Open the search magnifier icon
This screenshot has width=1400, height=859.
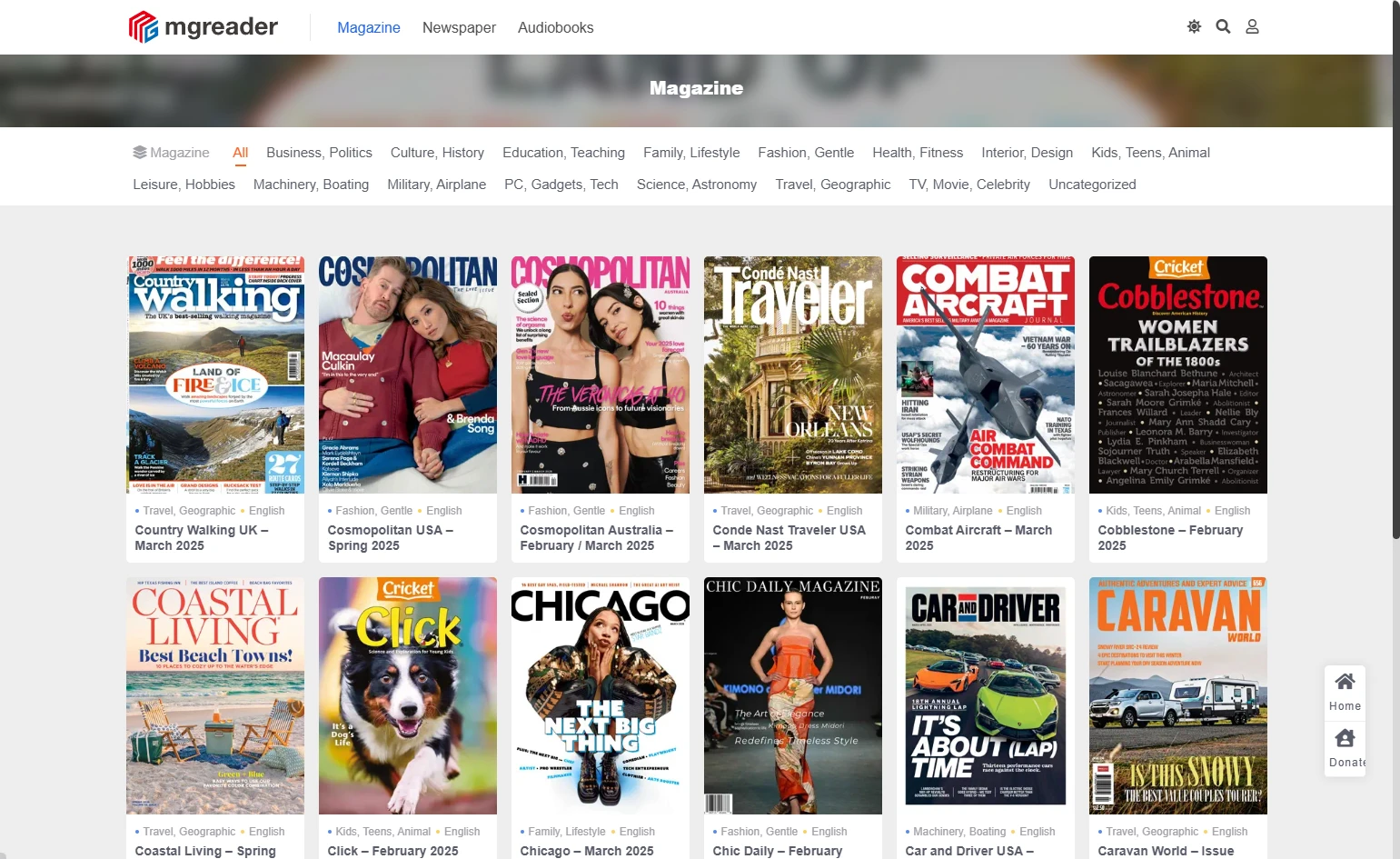[x=1223, y=27]
